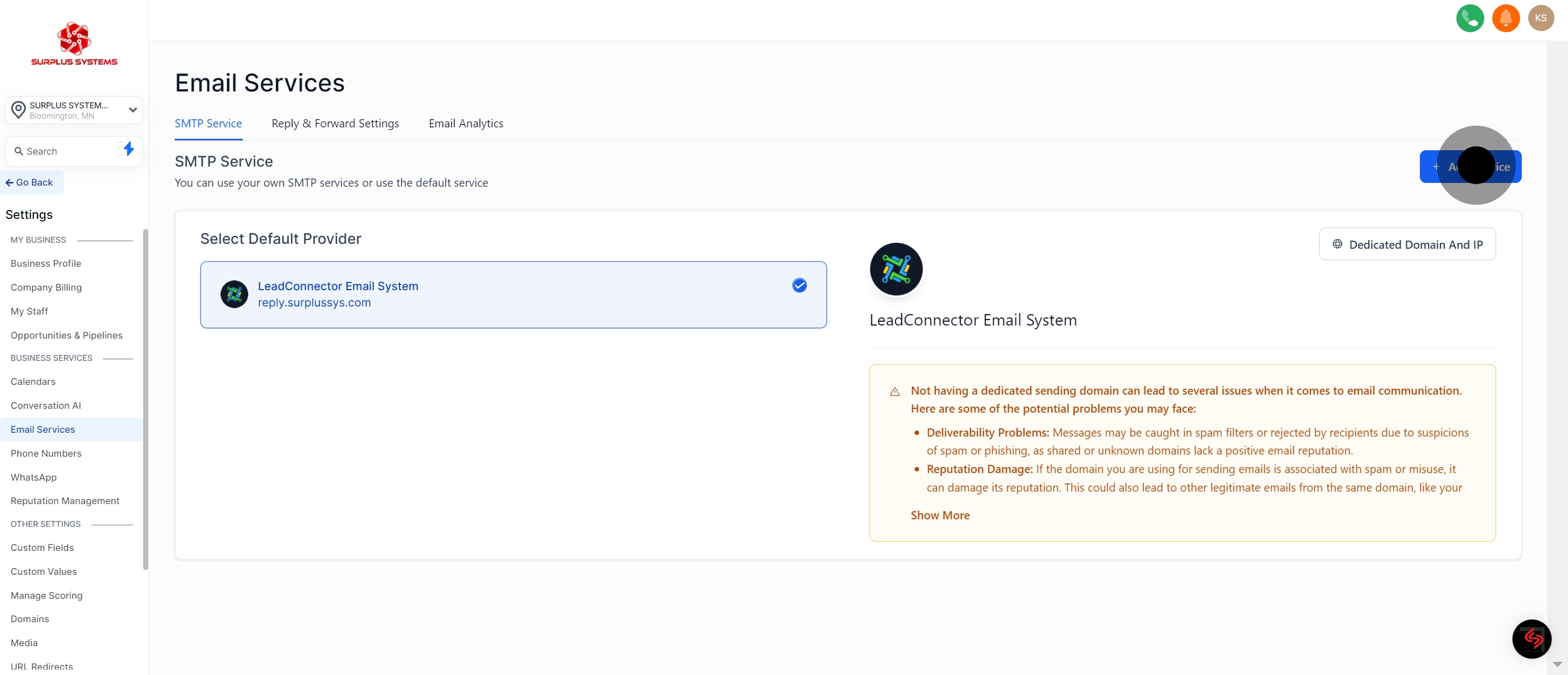This screenshot has width=1568, height=675.
Task: Click the blue checkmark on LeadConnector provider
Action: coord(799,285)
